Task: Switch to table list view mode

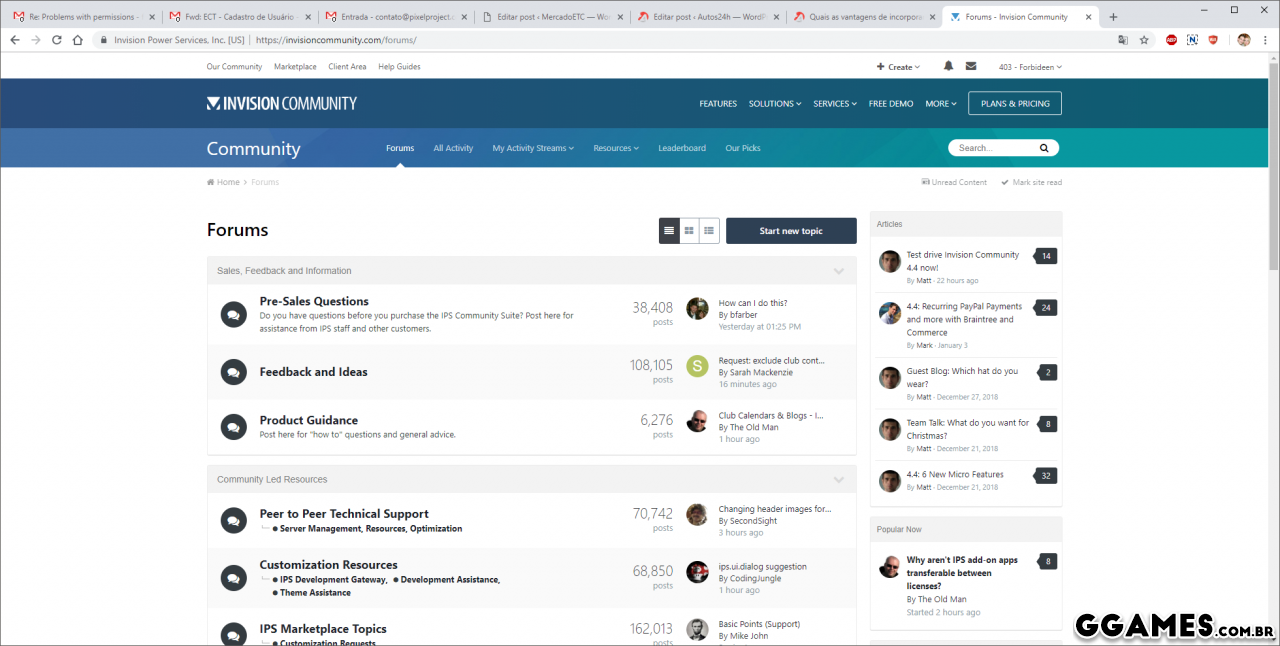Action: 669,231
